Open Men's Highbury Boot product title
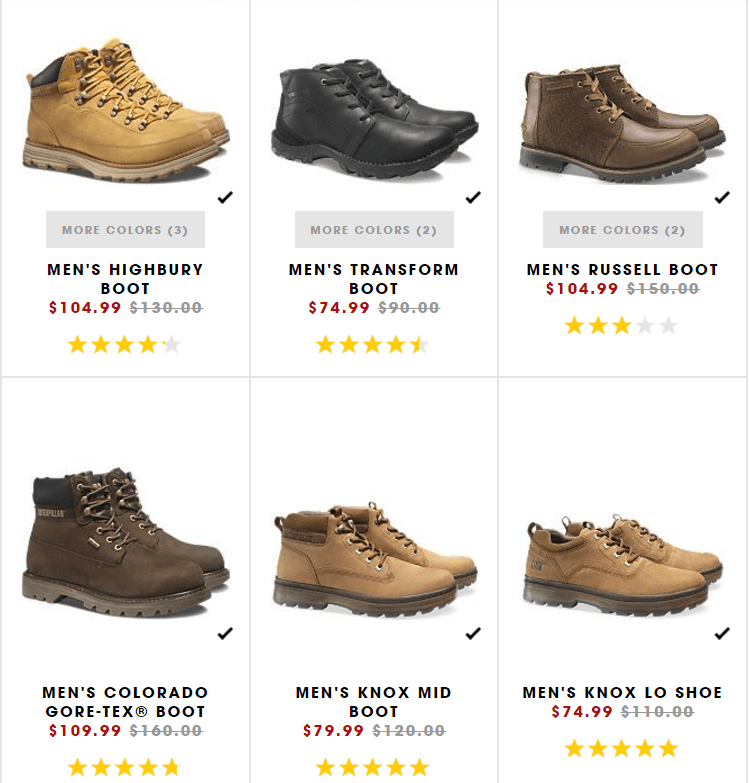Screen dimensions: 749x783 coord(125,279)
